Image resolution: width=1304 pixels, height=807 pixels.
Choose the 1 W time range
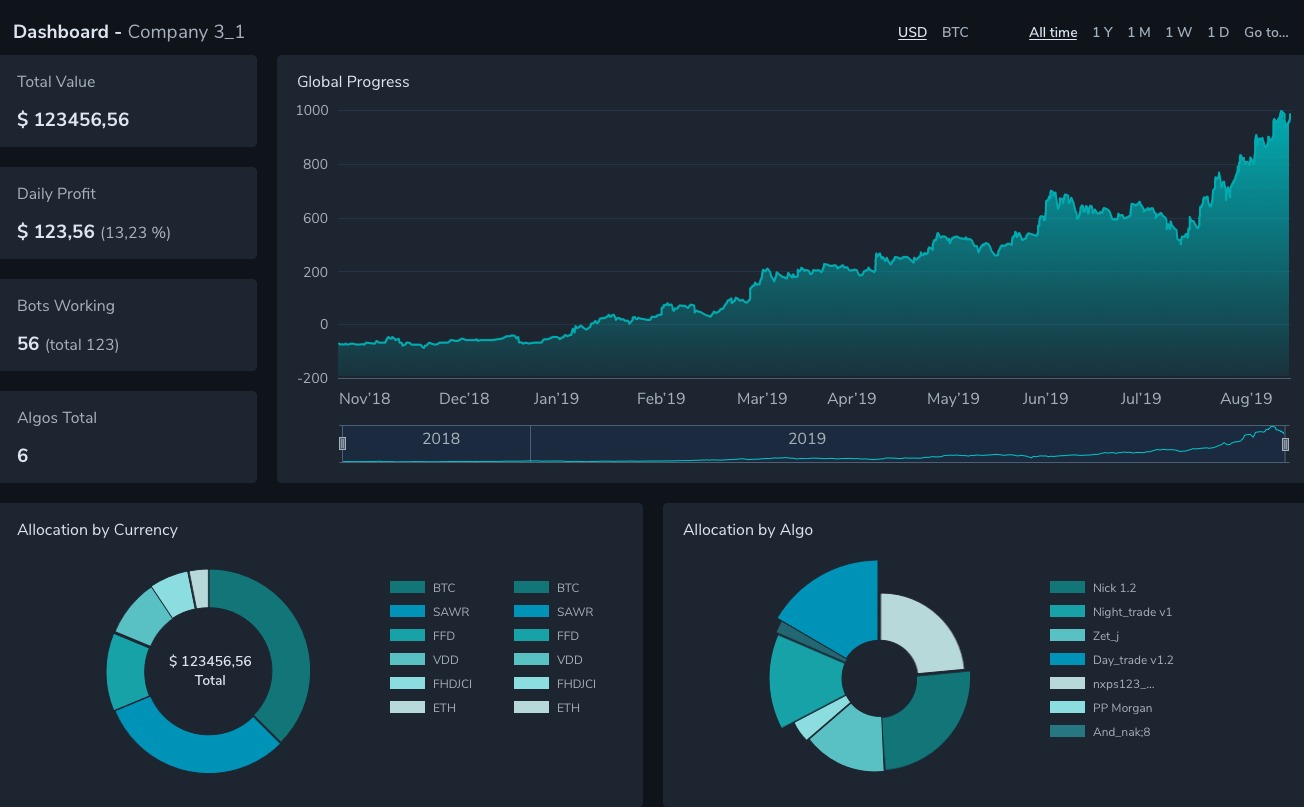1178,32
